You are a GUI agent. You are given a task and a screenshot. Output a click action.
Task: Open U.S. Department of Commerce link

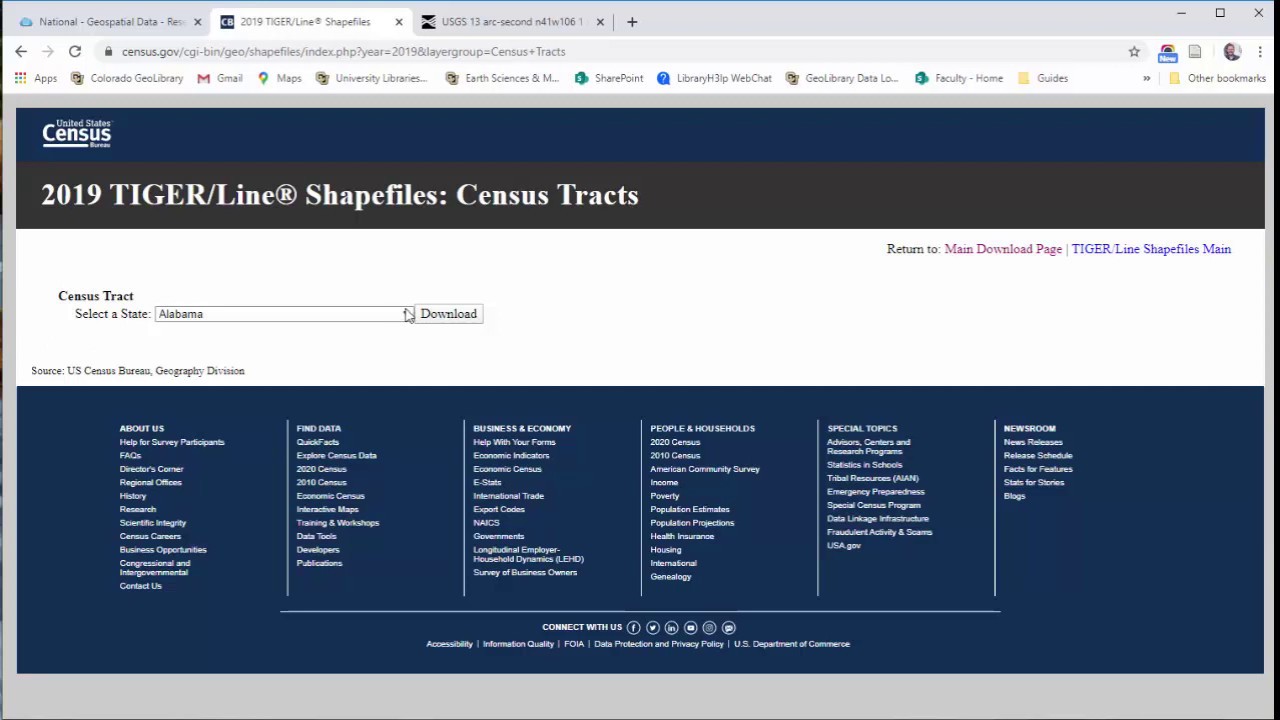[792, 644]
